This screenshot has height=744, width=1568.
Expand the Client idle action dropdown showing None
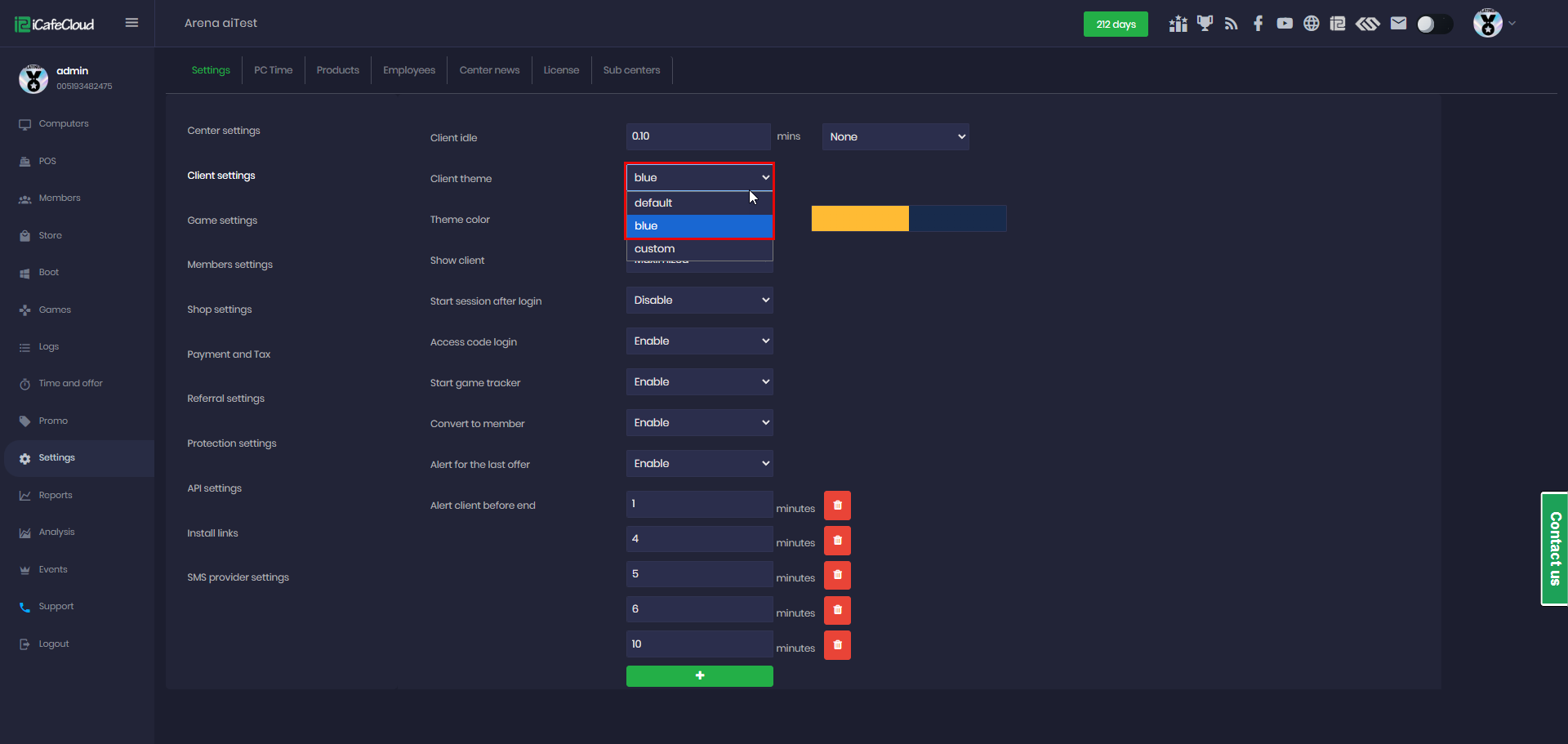coord(895,137)
